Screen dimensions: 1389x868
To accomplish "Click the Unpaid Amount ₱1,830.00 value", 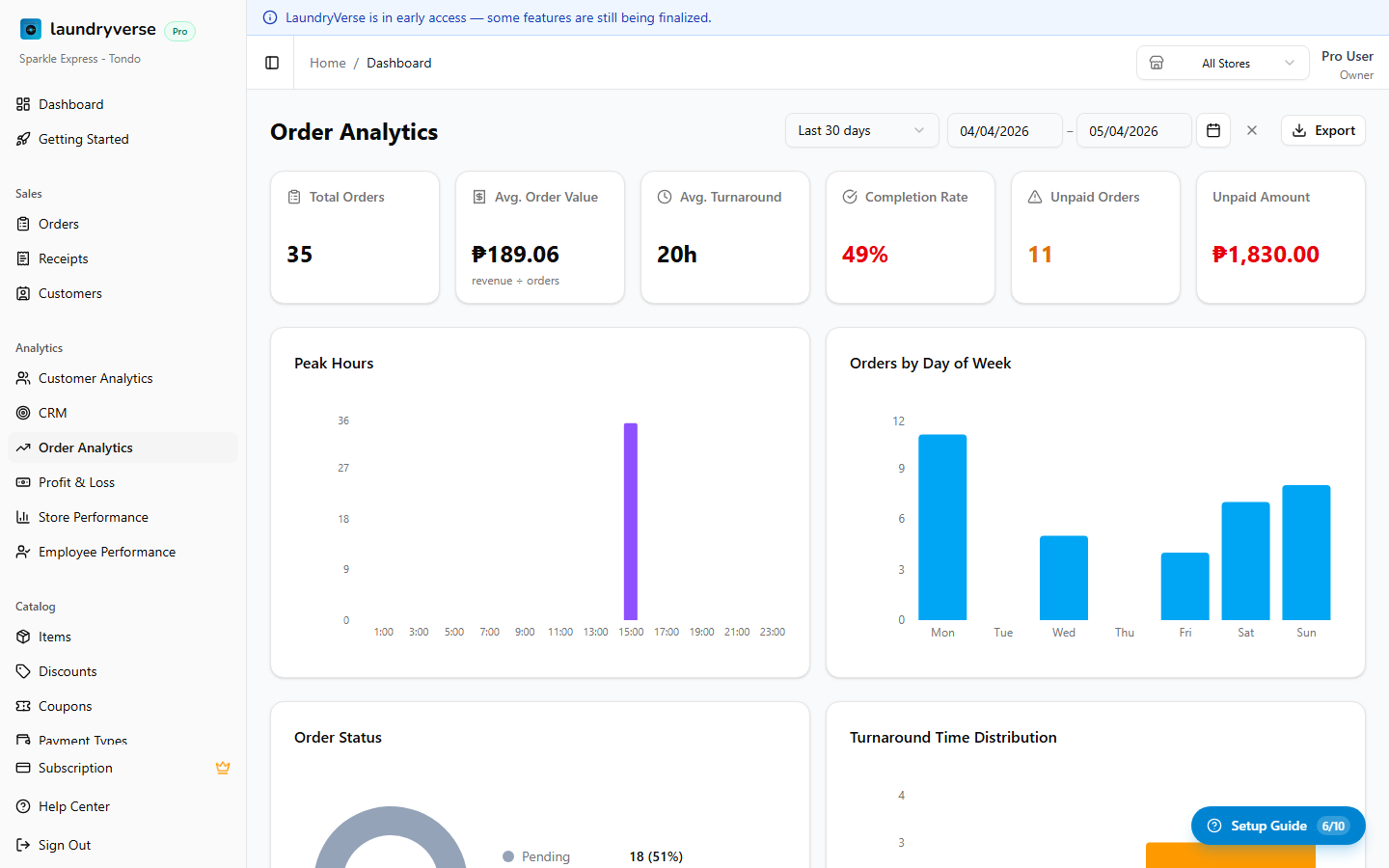I will point(1266,255).
